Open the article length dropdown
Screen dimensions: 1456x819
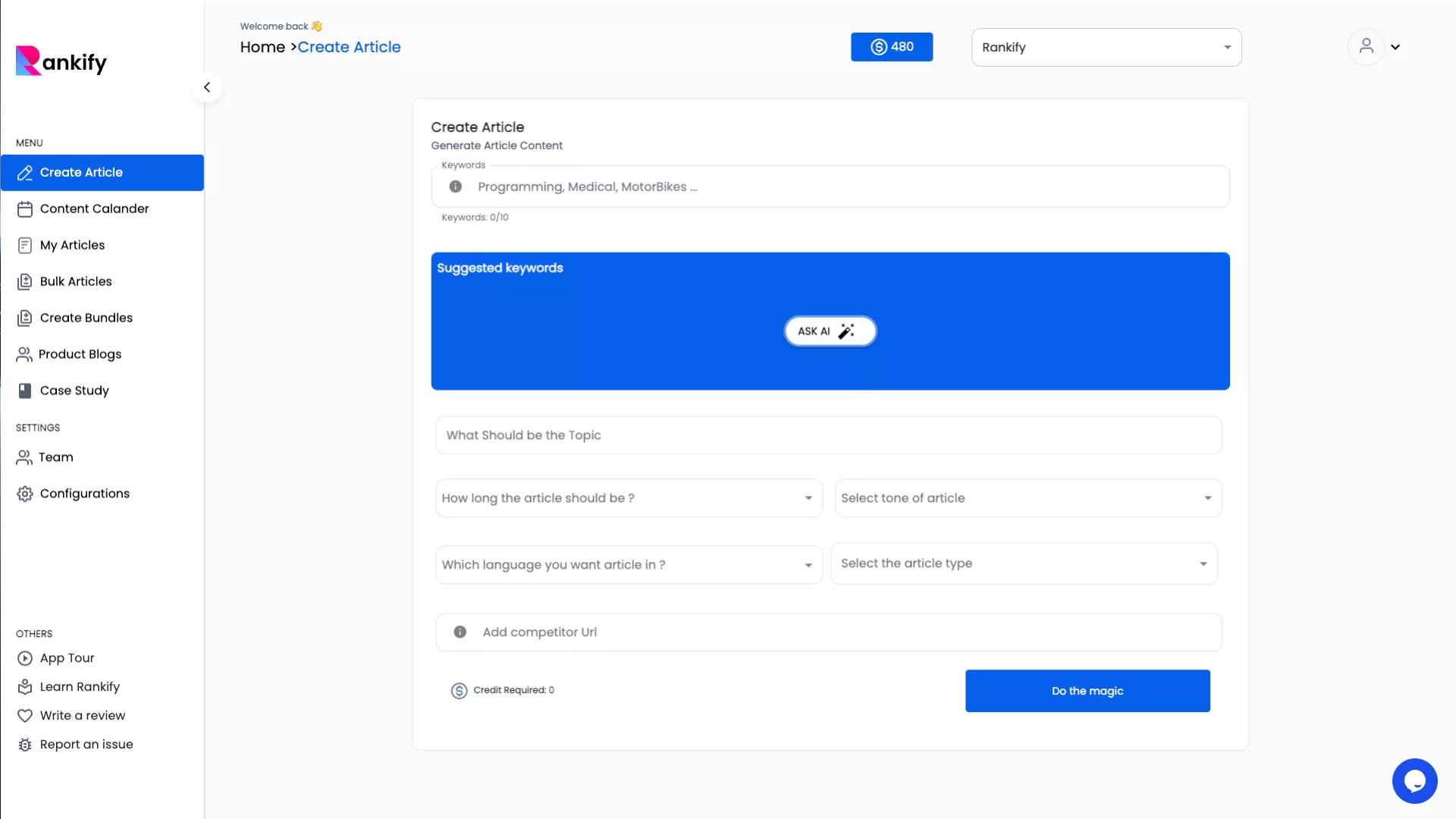pos(629,498)
